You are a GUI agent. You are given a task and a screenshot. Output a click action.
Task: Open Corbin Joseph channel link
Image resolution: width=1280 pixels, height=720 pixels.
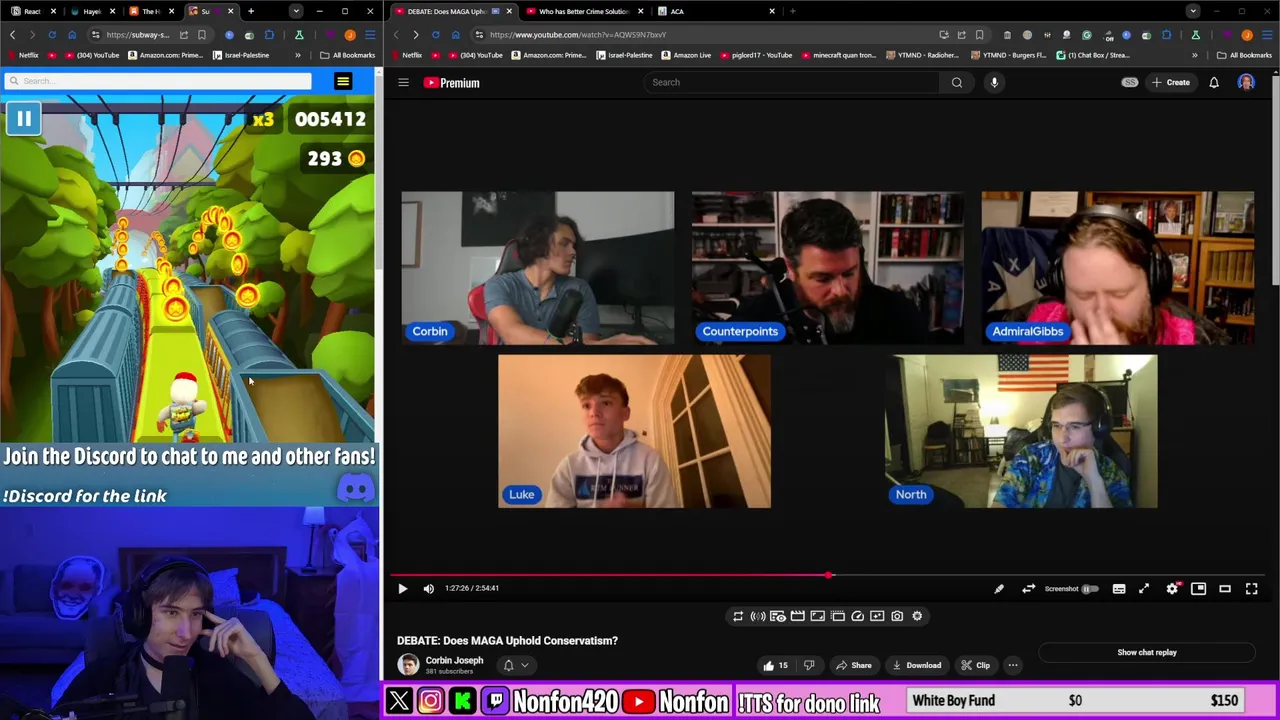454,661
